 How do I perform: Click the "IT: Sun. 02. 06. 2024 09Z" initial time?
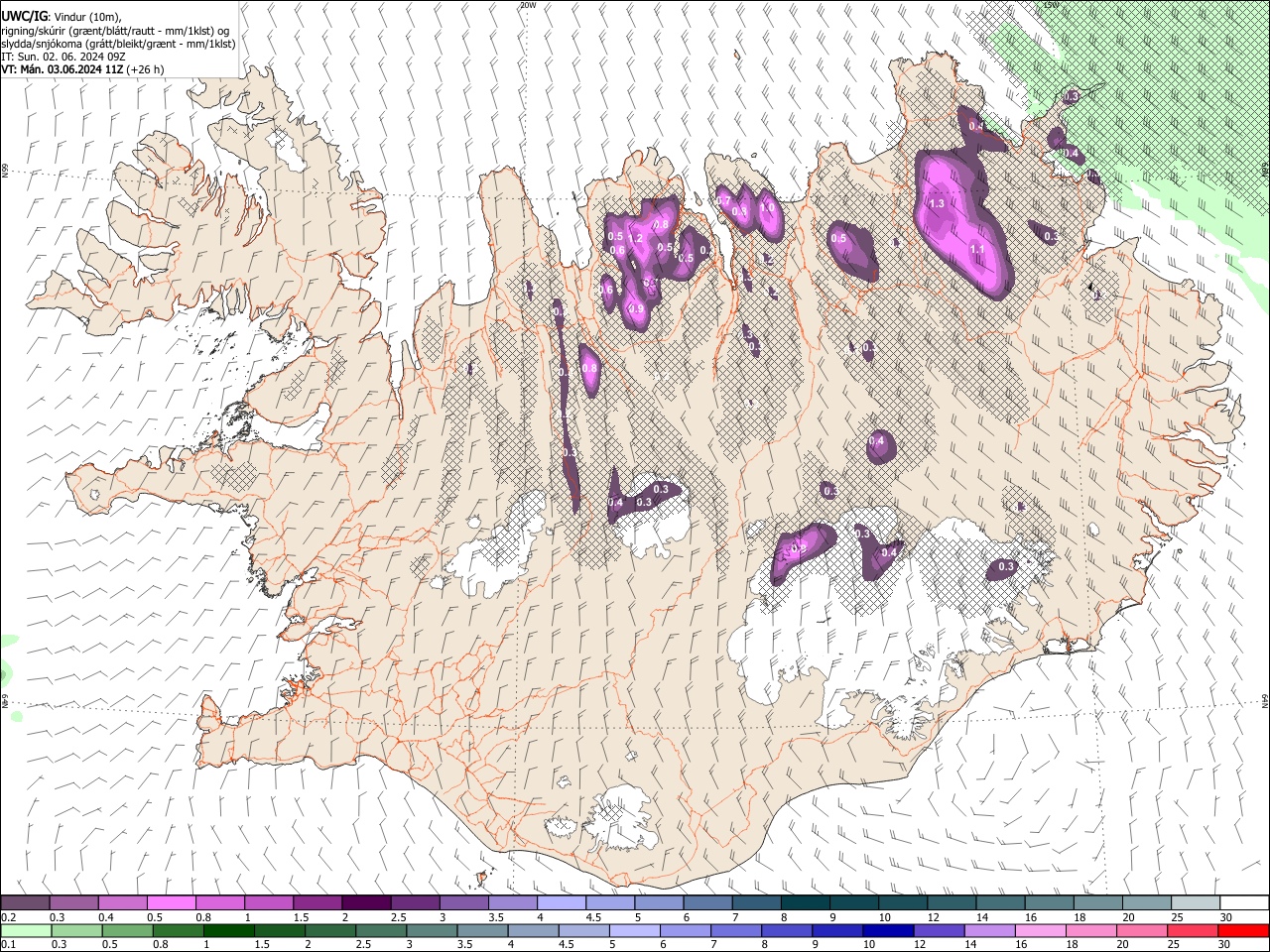(63, 57)
